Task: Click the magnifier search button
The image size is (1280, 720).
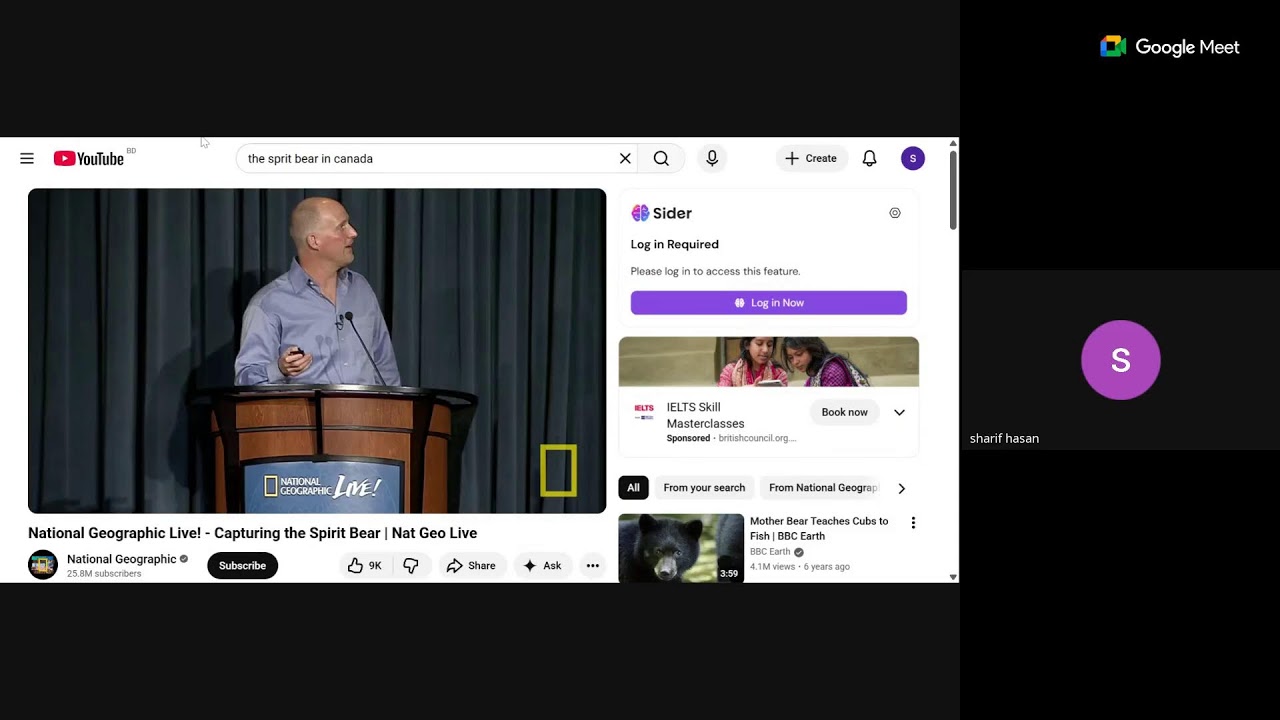Action: [661, 158]
